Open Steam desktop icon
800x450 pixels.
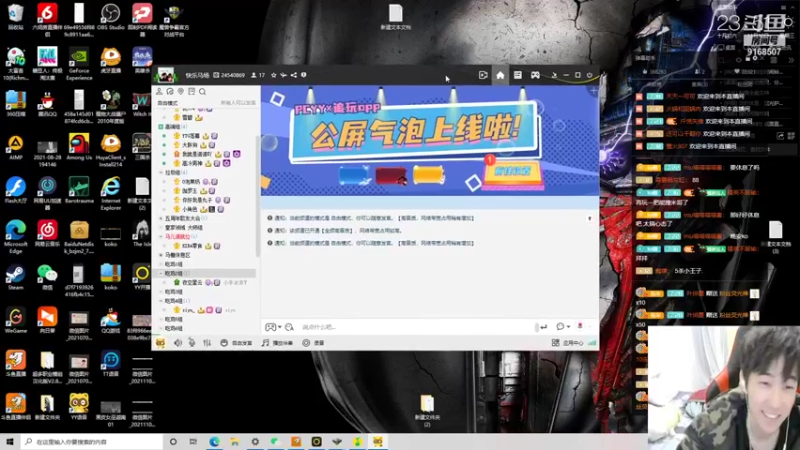[15, 278]
